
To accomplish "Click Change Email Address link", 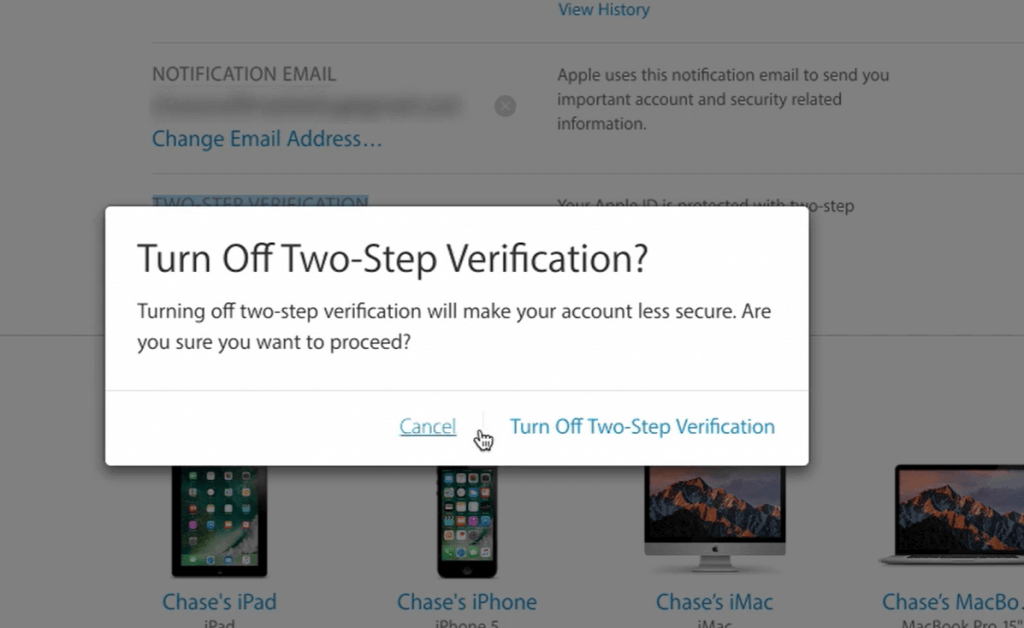I will (266, 138).
